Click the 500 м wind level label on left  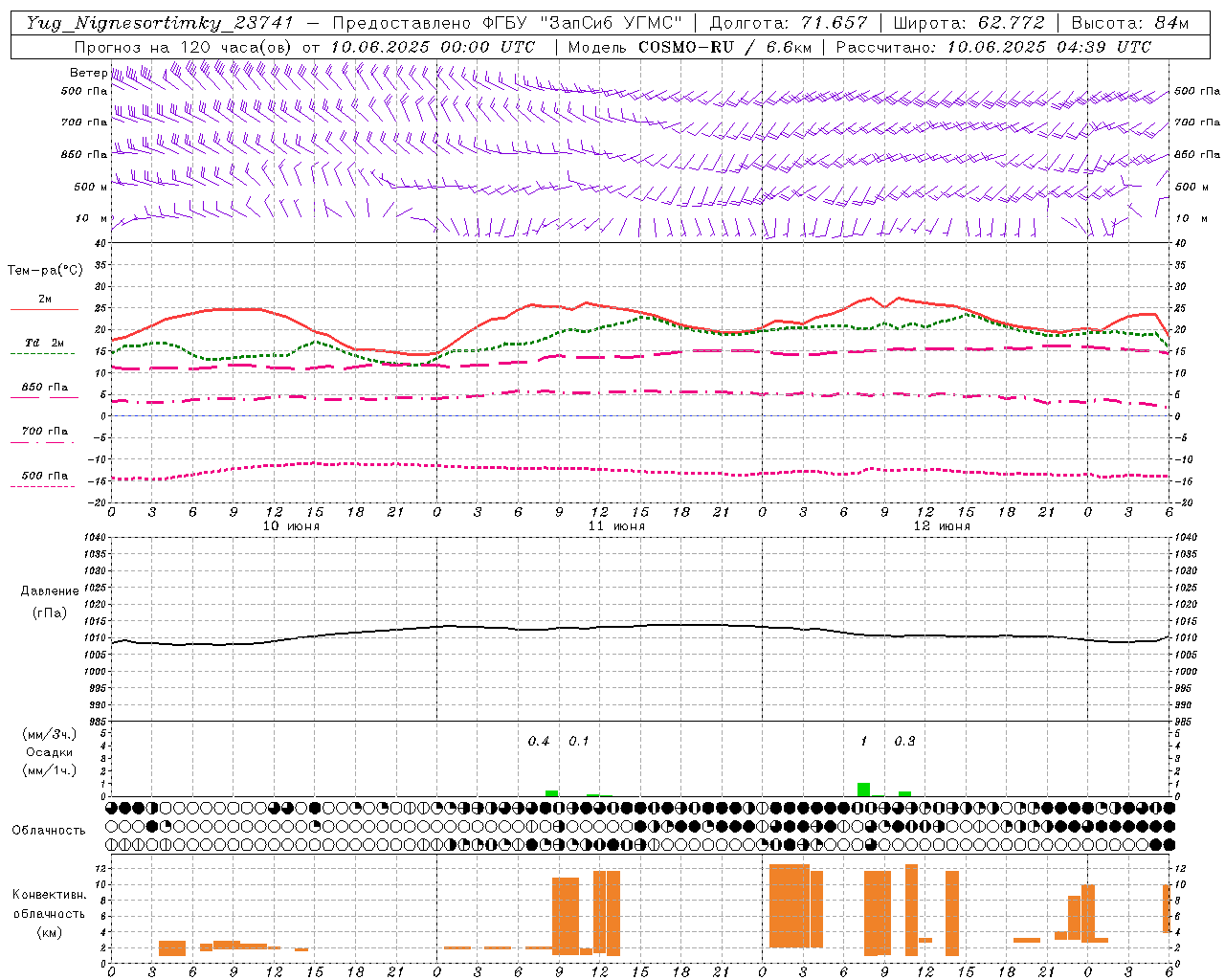(92, 187)
